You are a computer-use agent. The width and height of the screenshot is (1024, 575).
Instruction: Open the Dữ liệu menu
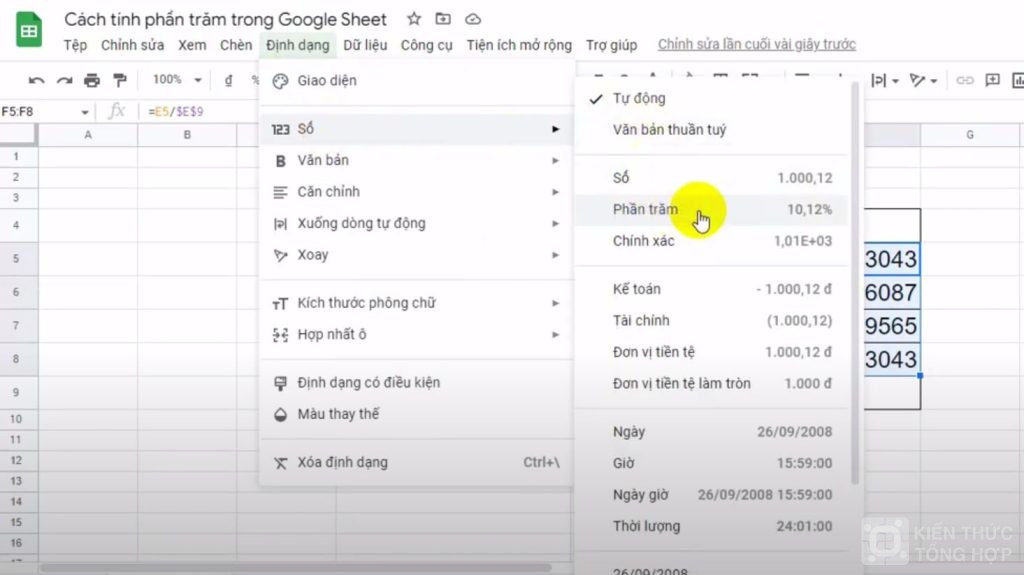tap(365, 45)
